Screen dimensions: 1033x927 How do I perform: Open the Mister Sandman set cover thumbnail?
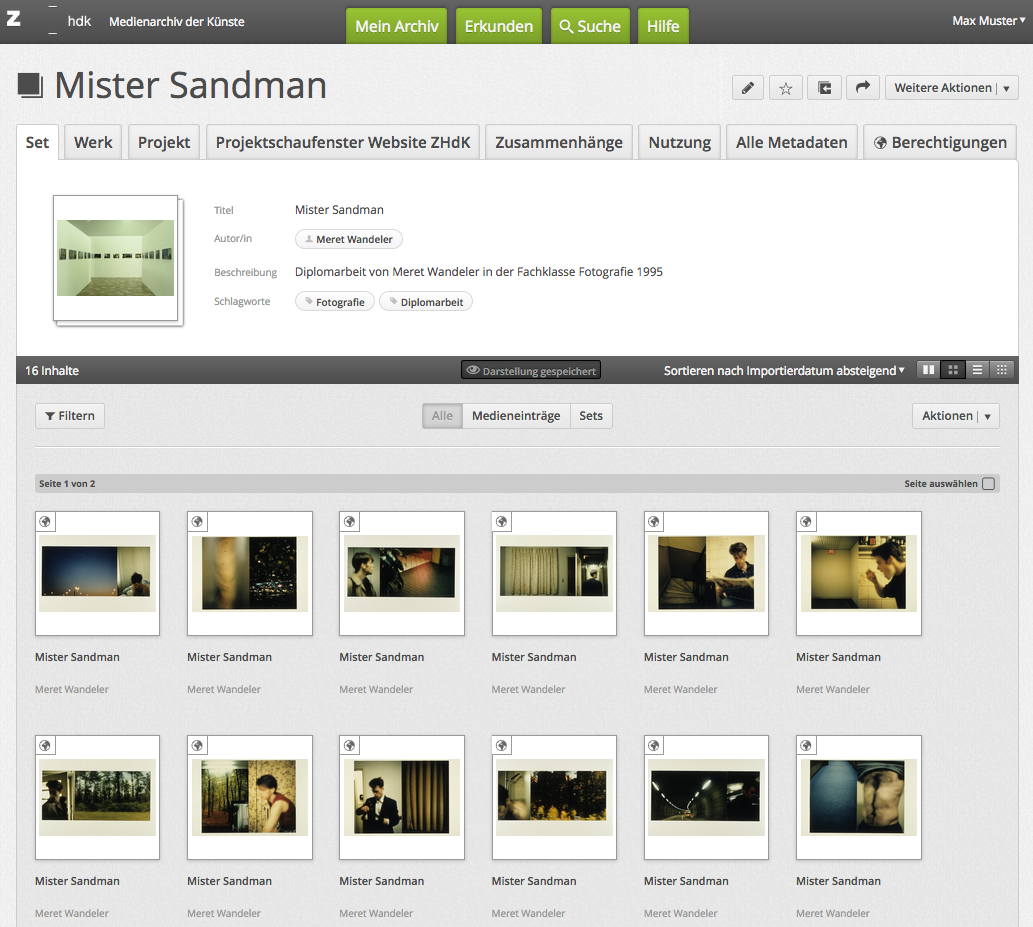click(x=116, y=258)
